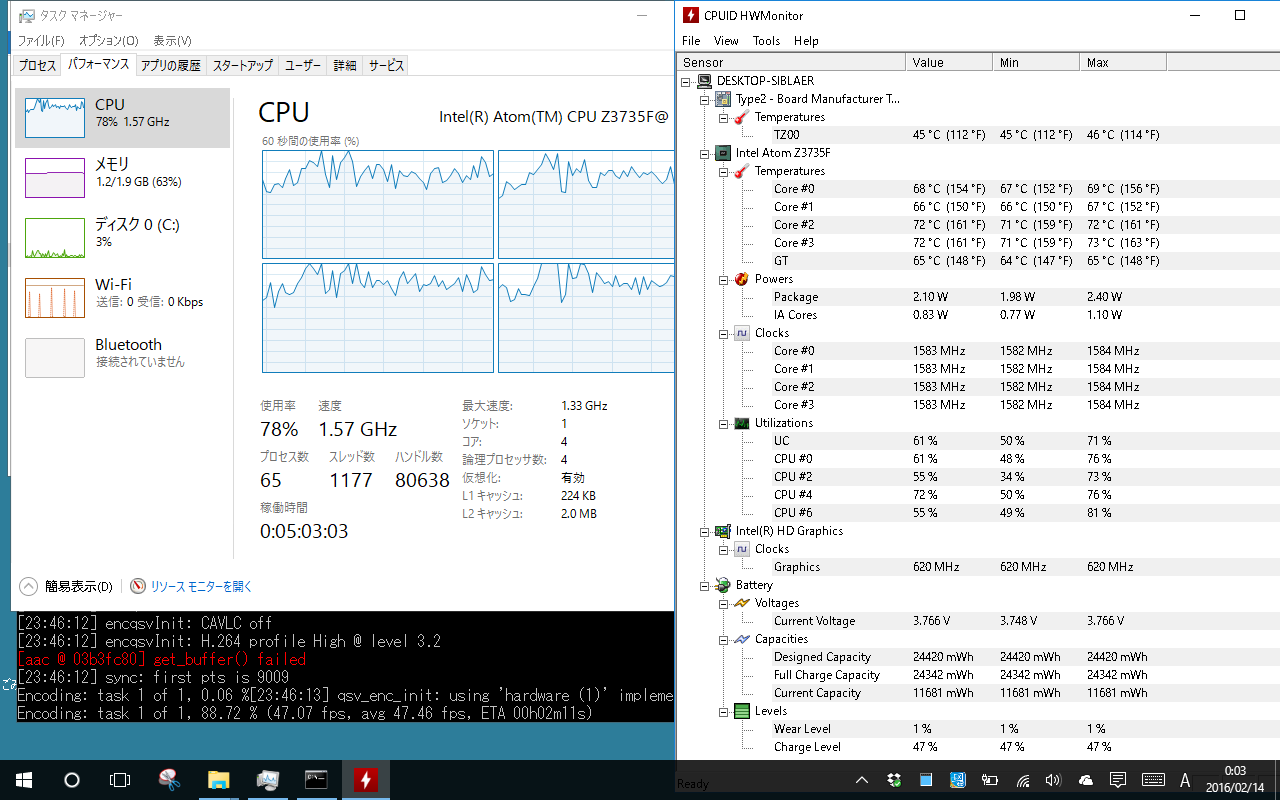Click the Value column header

click(x=950, y=62)
